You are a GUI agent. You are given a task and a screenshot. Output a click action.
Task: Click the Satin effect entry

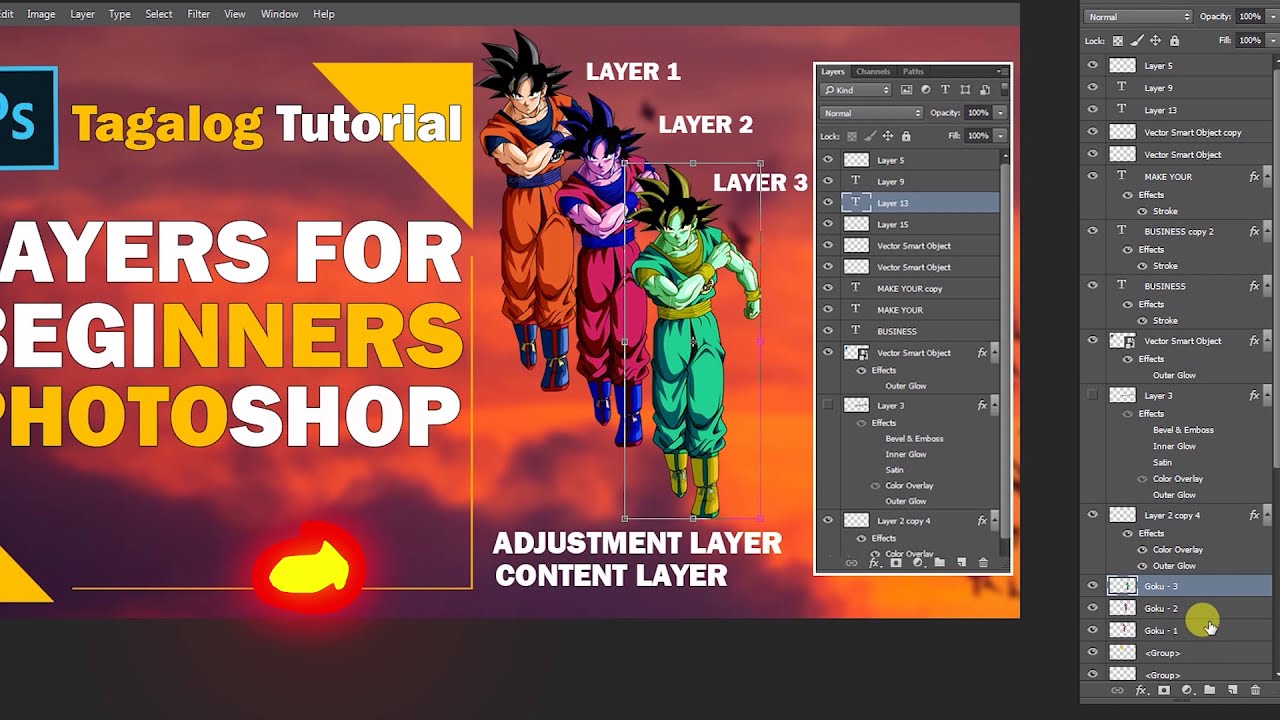1162,462
